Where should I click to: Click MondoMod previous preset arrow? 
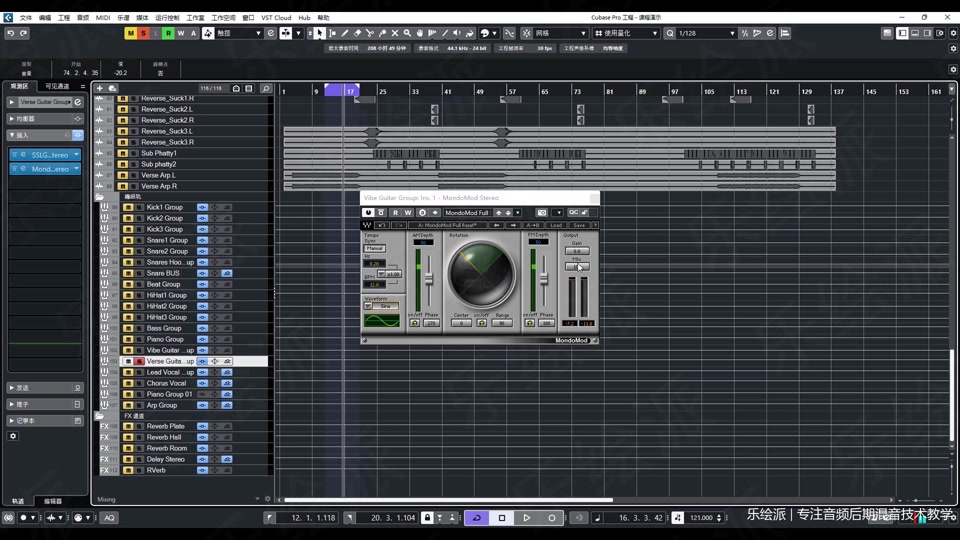[497, 225]
